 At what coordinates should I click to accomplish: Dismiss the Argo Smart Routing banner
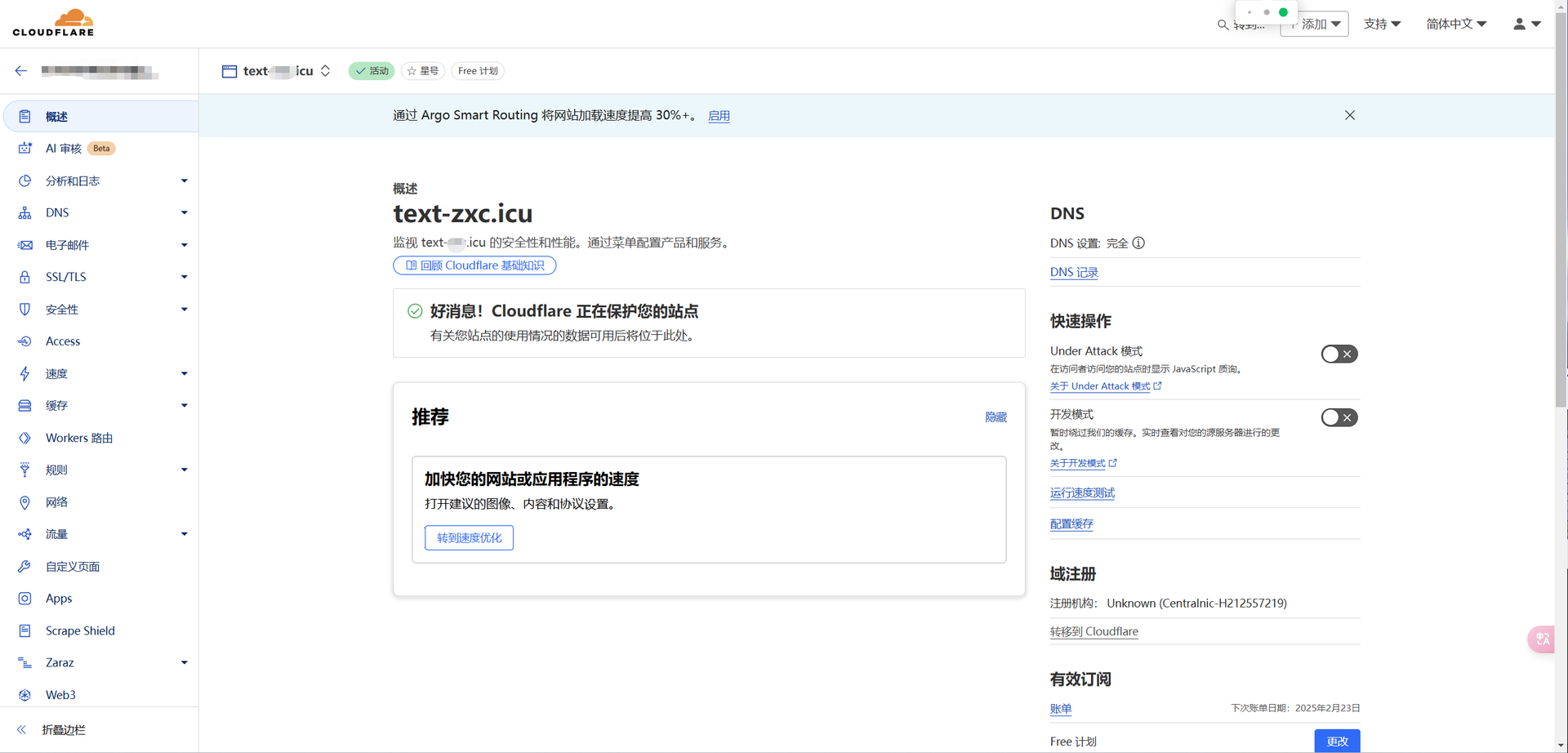(1349, 115)
